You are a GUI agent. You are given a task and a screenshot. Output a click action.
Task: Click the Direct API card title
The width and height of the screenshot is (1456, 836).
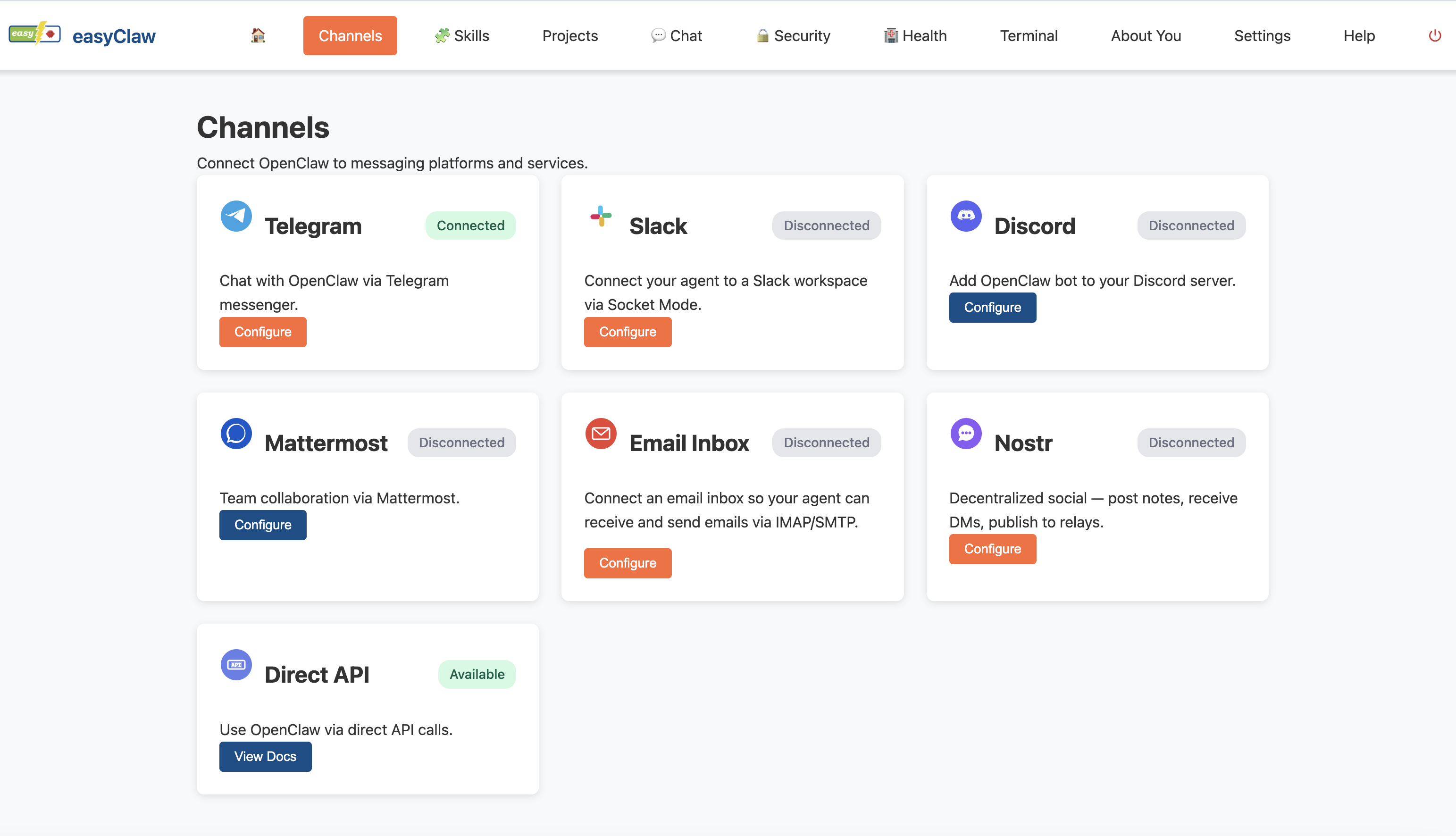point(317,675)
